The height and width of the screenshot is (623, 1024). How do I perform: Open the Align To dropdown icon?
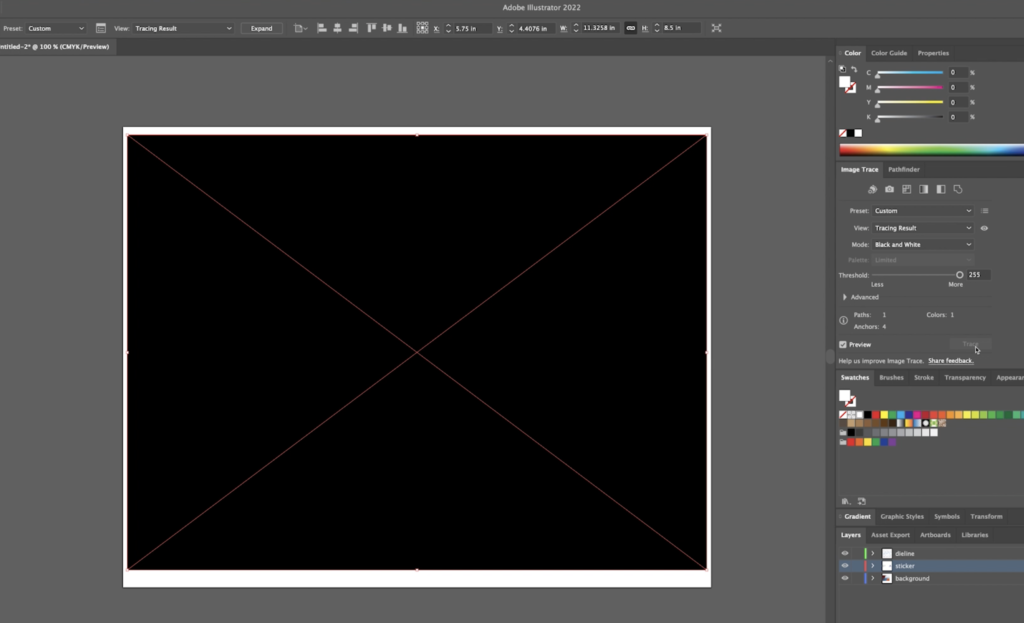coord(300,28)
